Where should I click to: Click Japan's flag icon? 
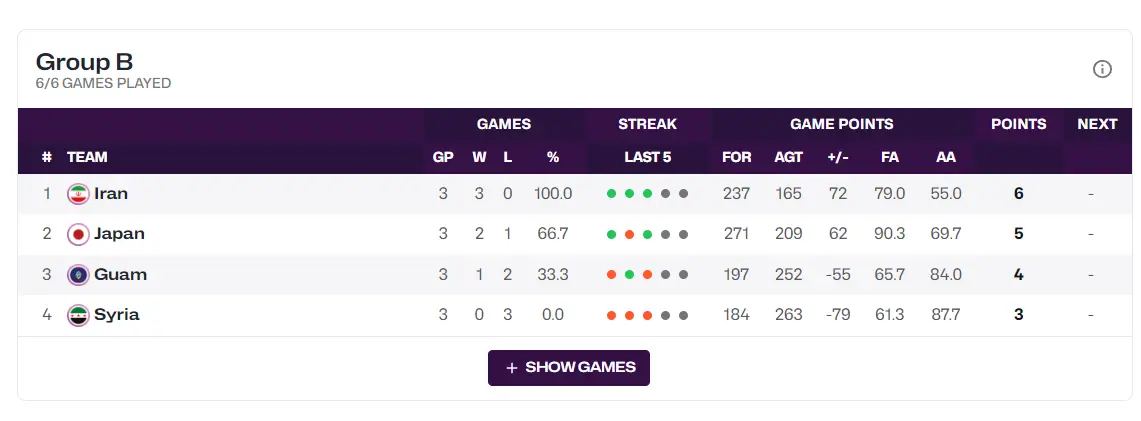click(x=78, y=234)
